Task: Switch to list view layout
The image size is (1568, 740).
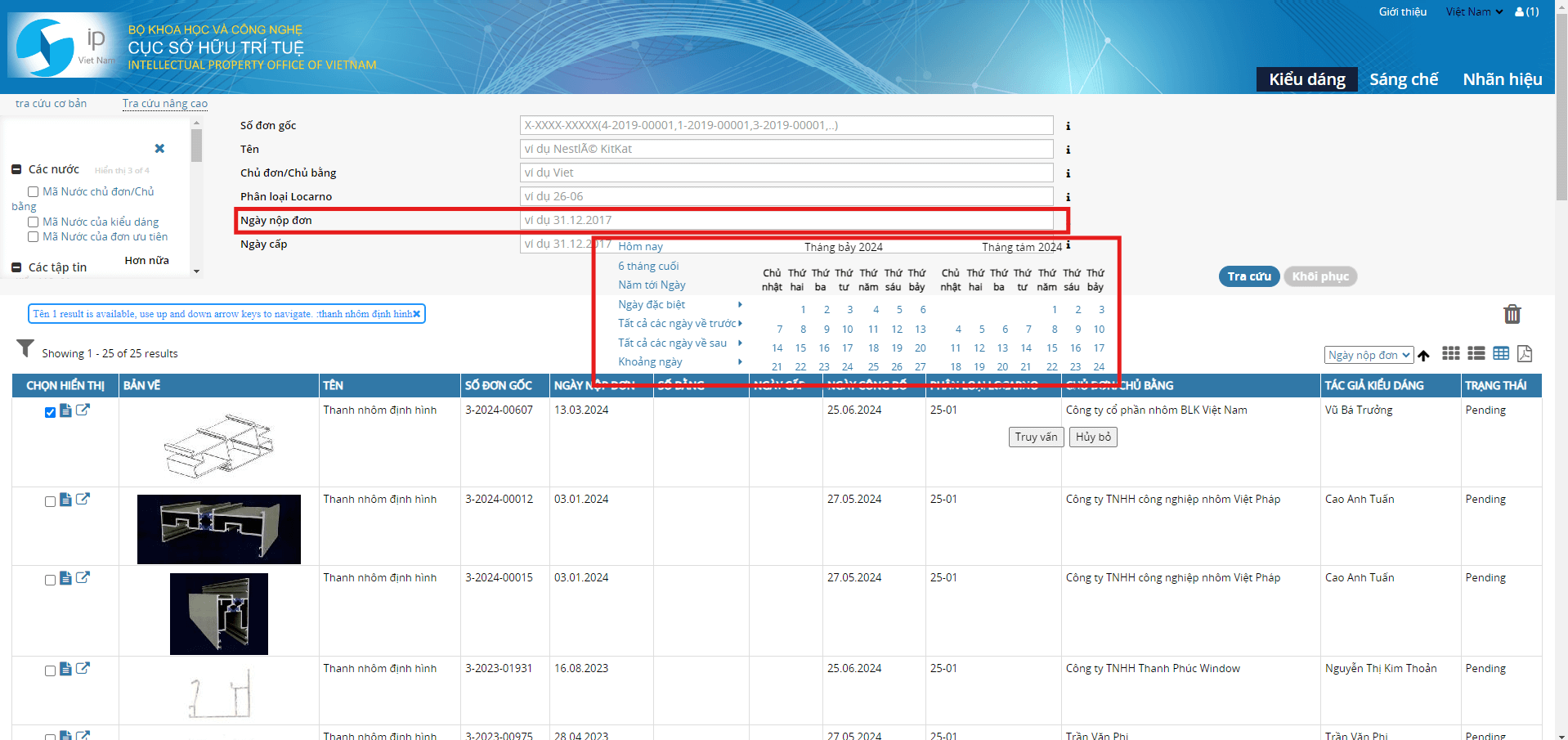Action: click(x=1476, y=353)
